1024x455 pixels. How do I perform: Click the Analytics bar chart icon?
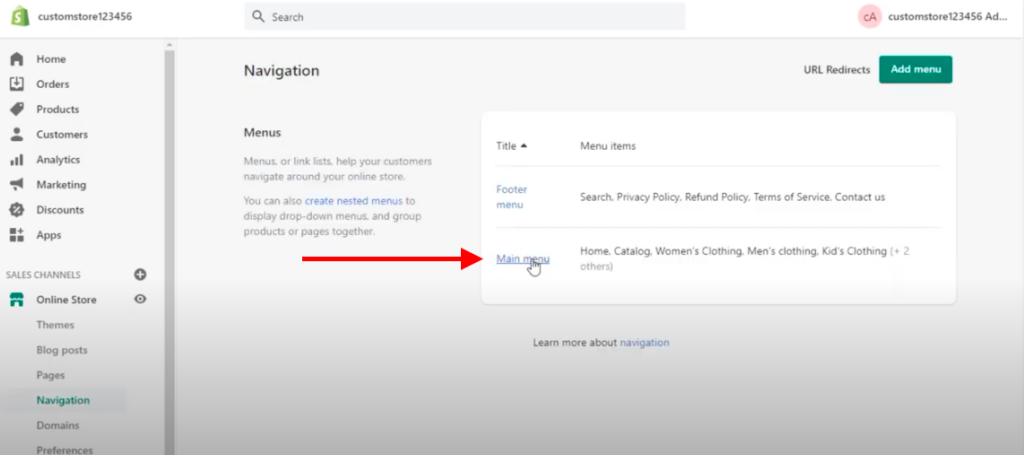point(16,159)
